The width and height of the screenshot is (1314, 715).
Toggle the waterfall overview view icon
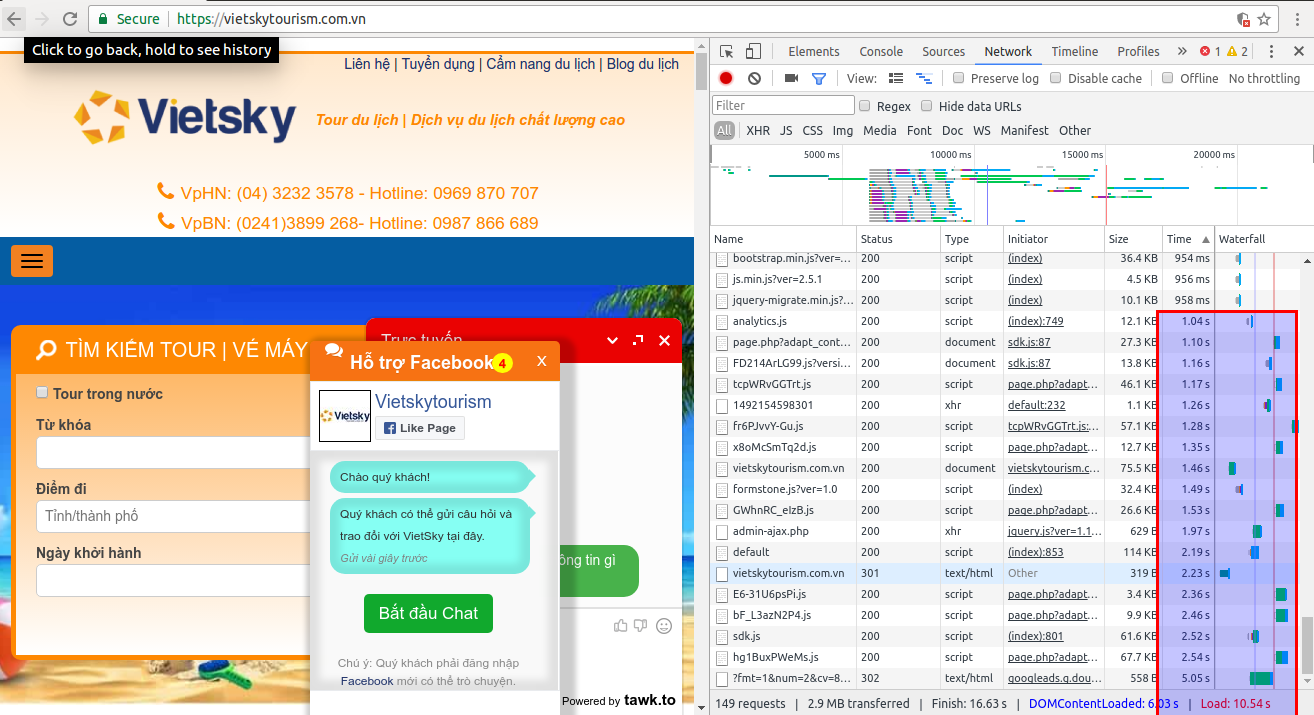pyautogui.click(x=924, y=78)
